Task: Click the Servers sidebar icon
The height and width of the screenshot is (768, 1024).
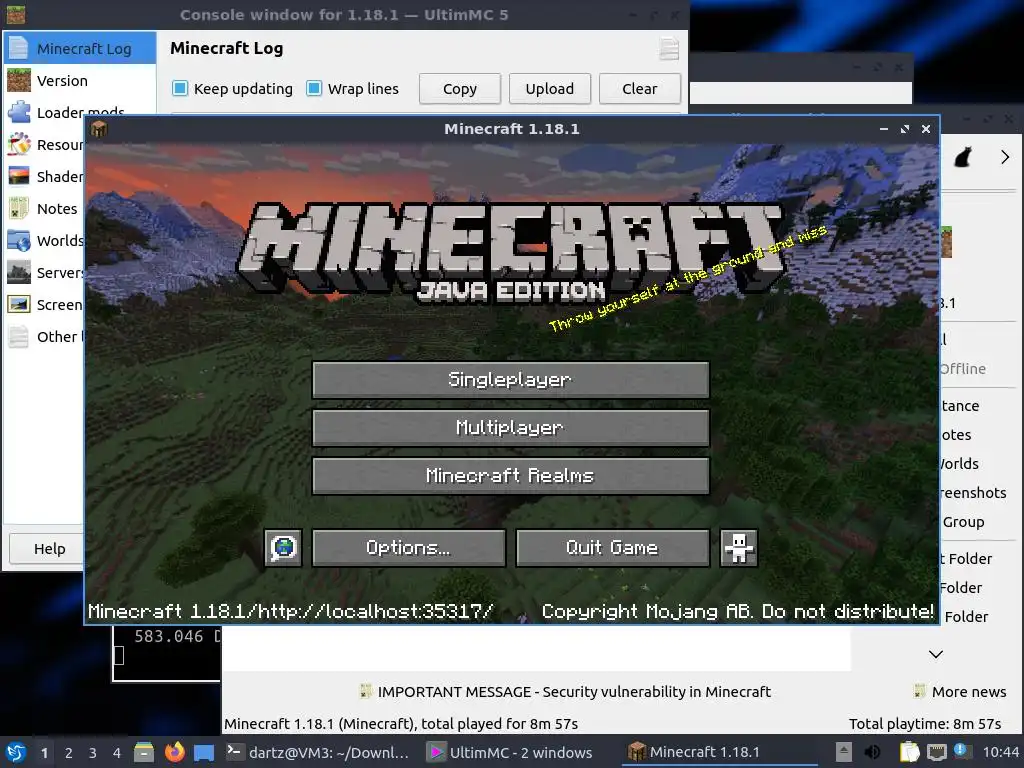Action: coord(19,272)
